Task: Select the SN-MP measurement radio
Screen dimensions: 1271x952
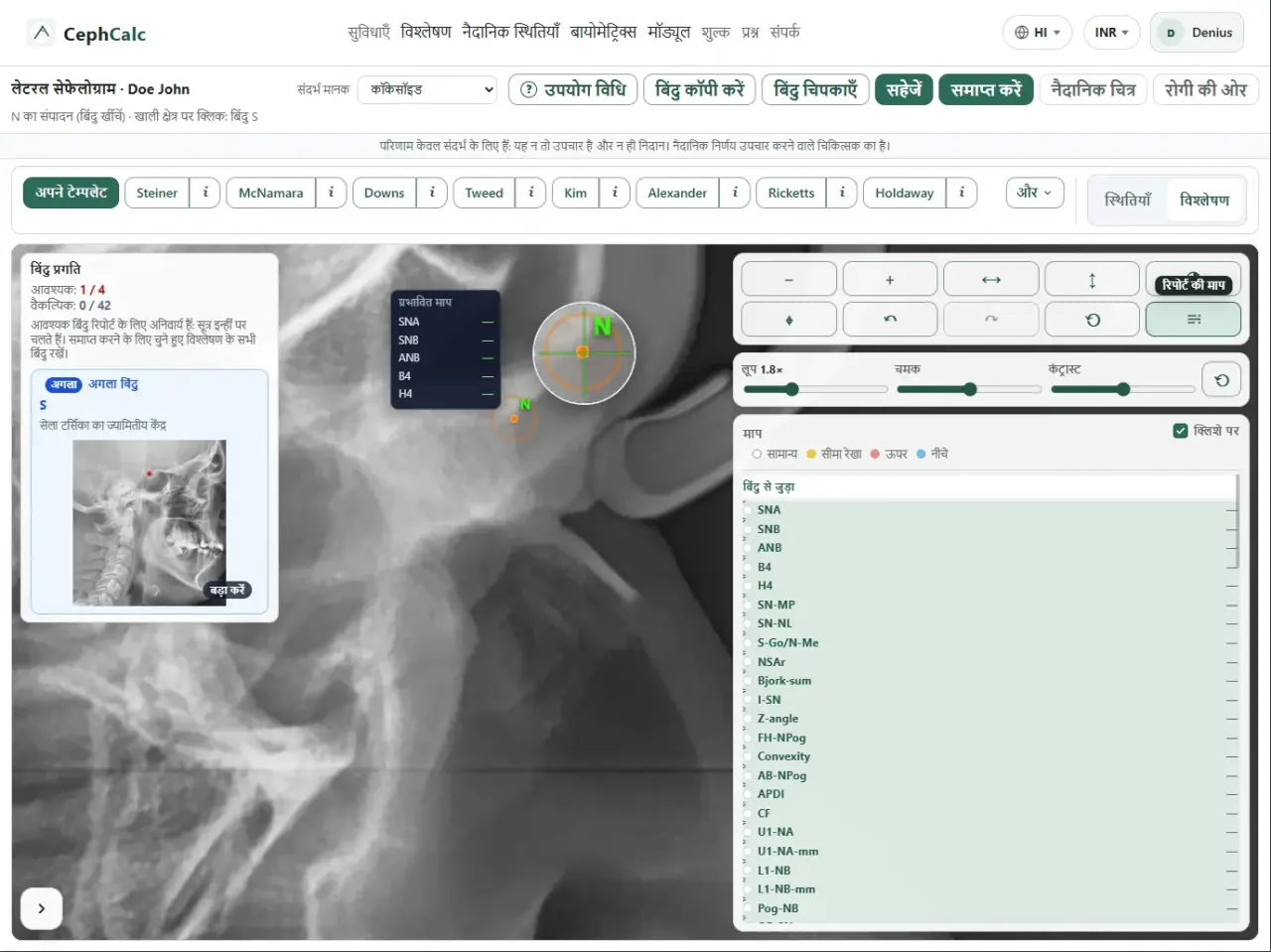Action: [x=749, y=605]
